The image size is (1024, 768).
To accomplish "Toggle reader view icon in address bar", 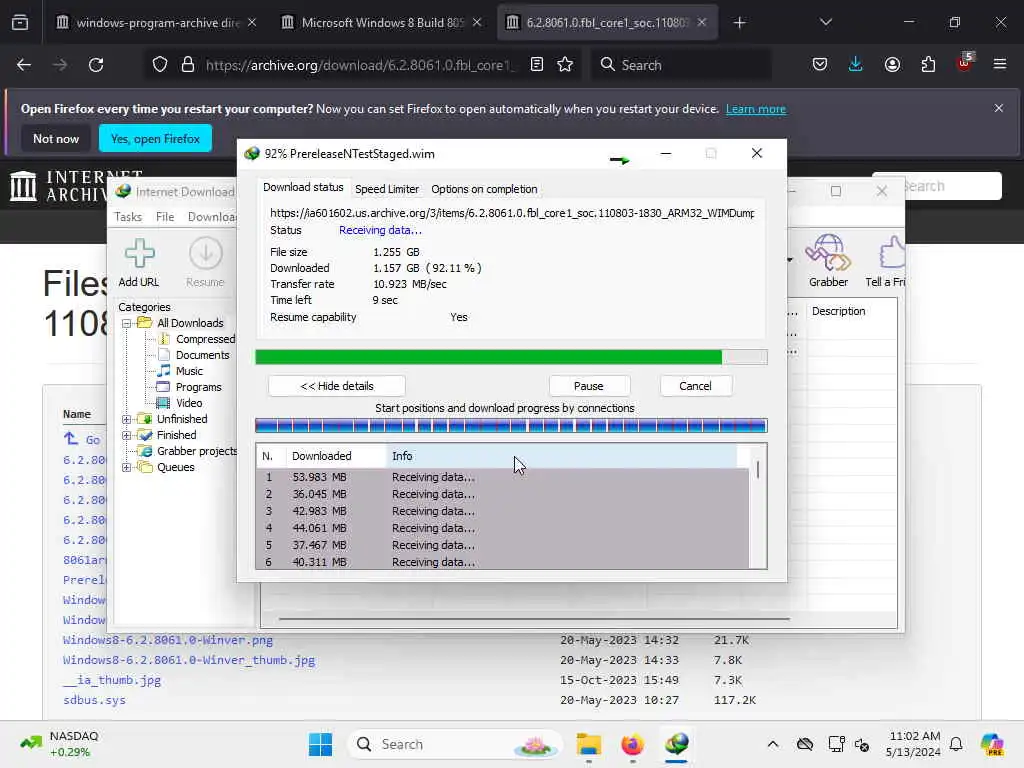I will [x=536, y=64].
